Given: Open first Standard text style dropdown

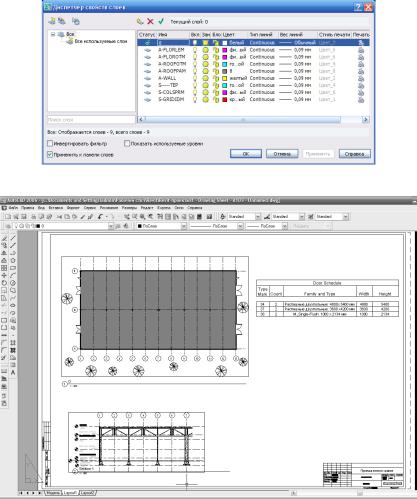Looking at the screenshot, I should tap(258, 217).
